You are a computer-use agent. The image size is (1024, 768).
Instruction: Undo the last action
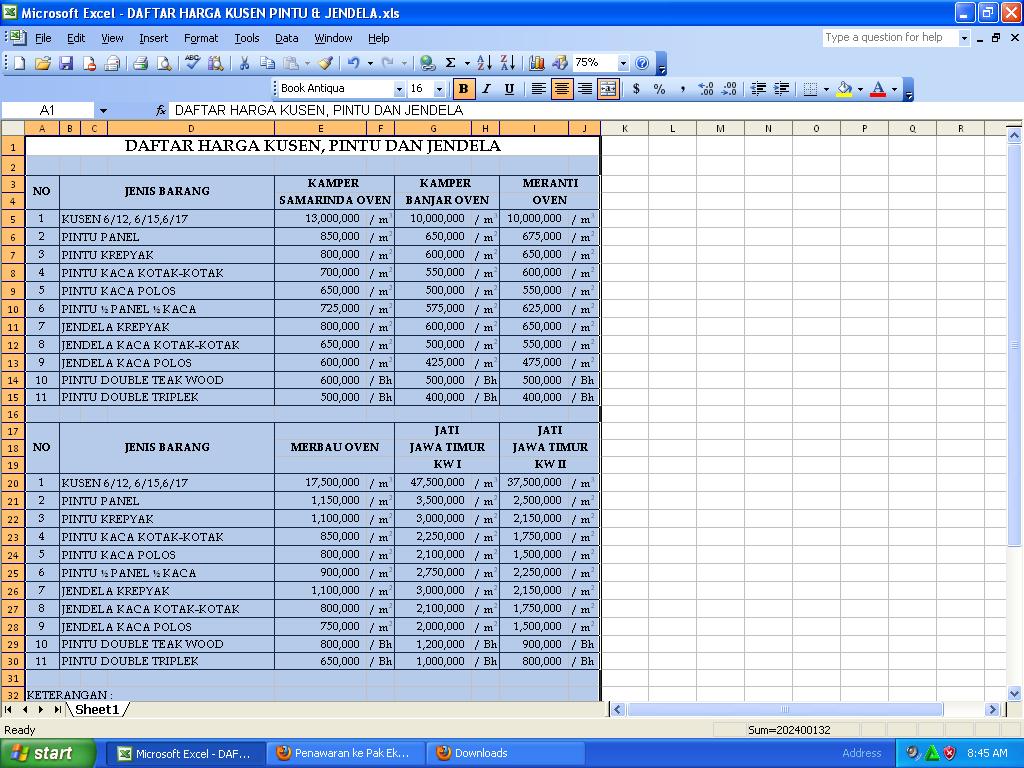(353, 63)
